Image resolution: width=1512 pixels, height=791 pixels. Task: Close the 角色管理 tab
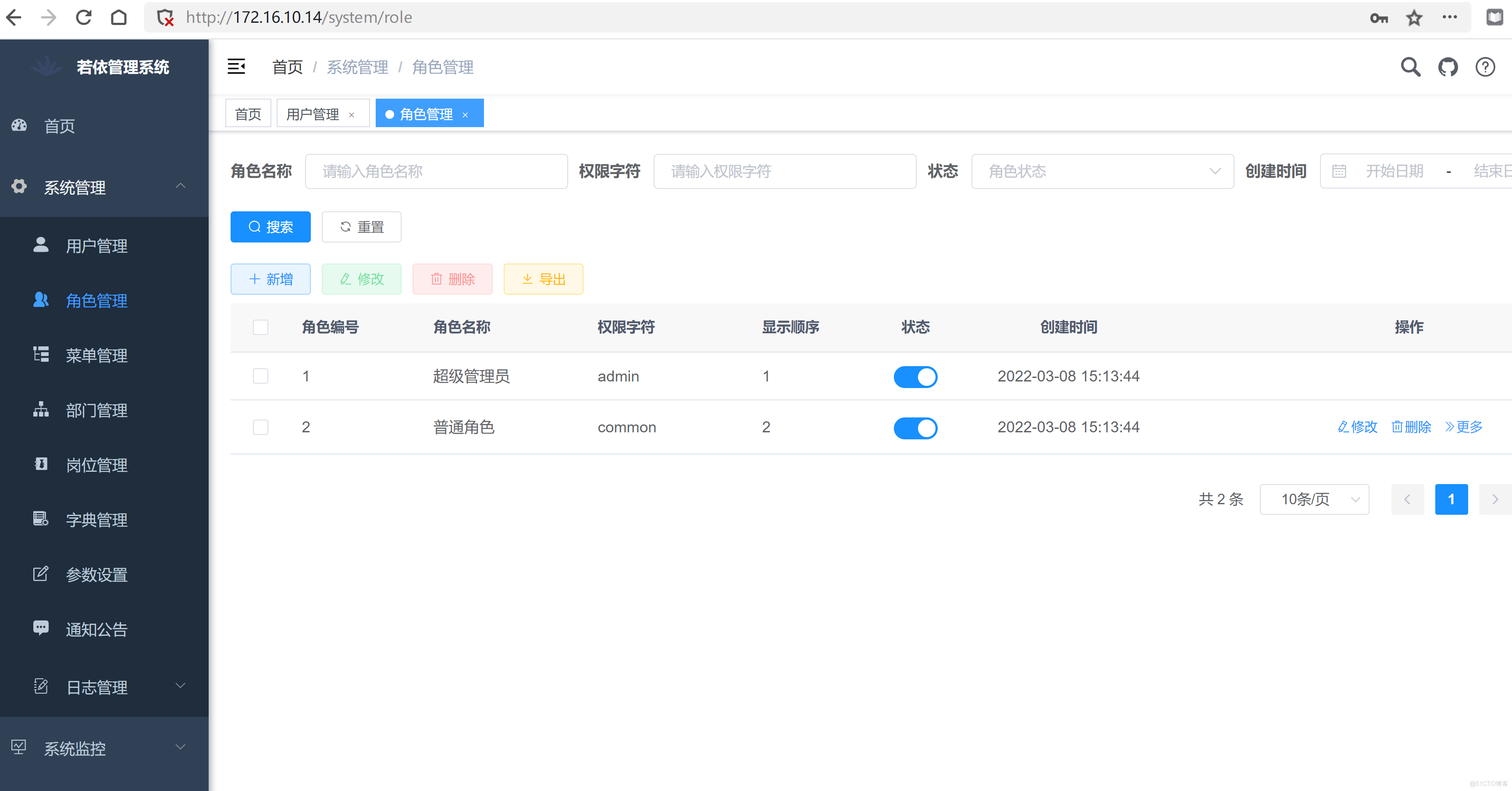[465, 114]
